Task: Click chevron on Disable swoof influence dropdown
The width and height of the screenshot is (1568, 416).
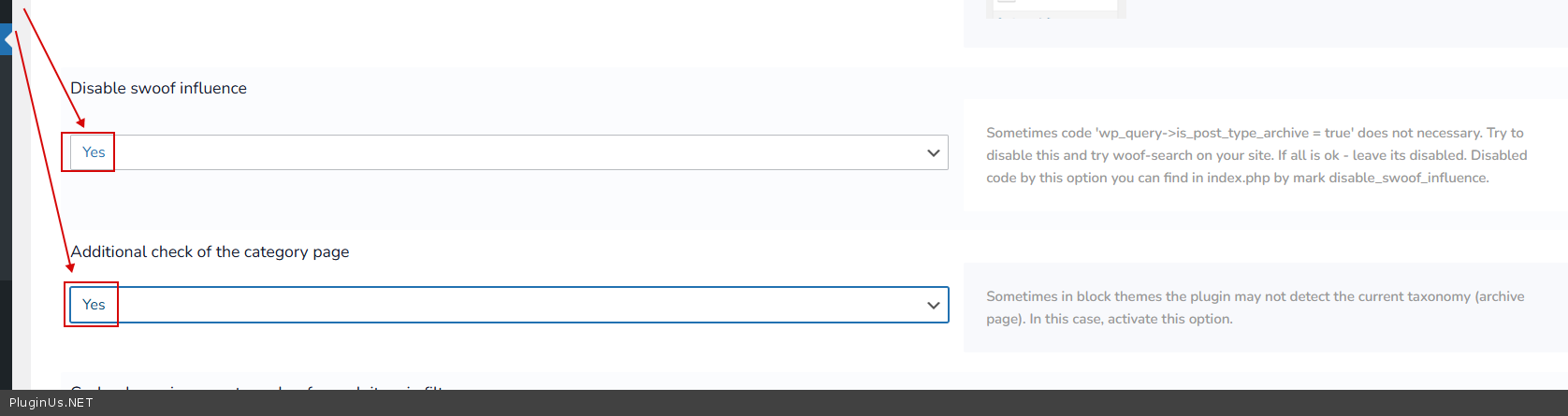Action: tap(933, 153)
